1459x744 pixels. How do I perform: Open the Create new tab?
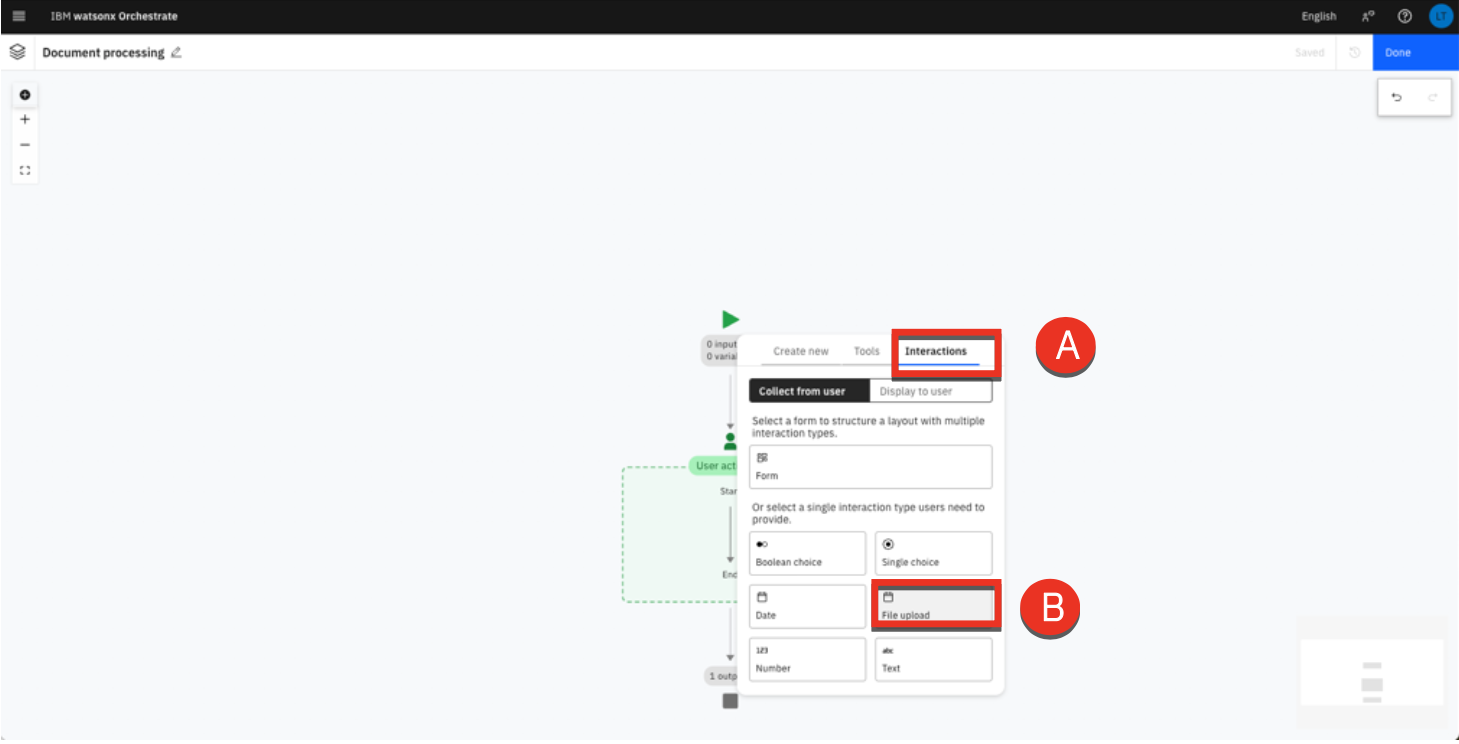point(800,351)
